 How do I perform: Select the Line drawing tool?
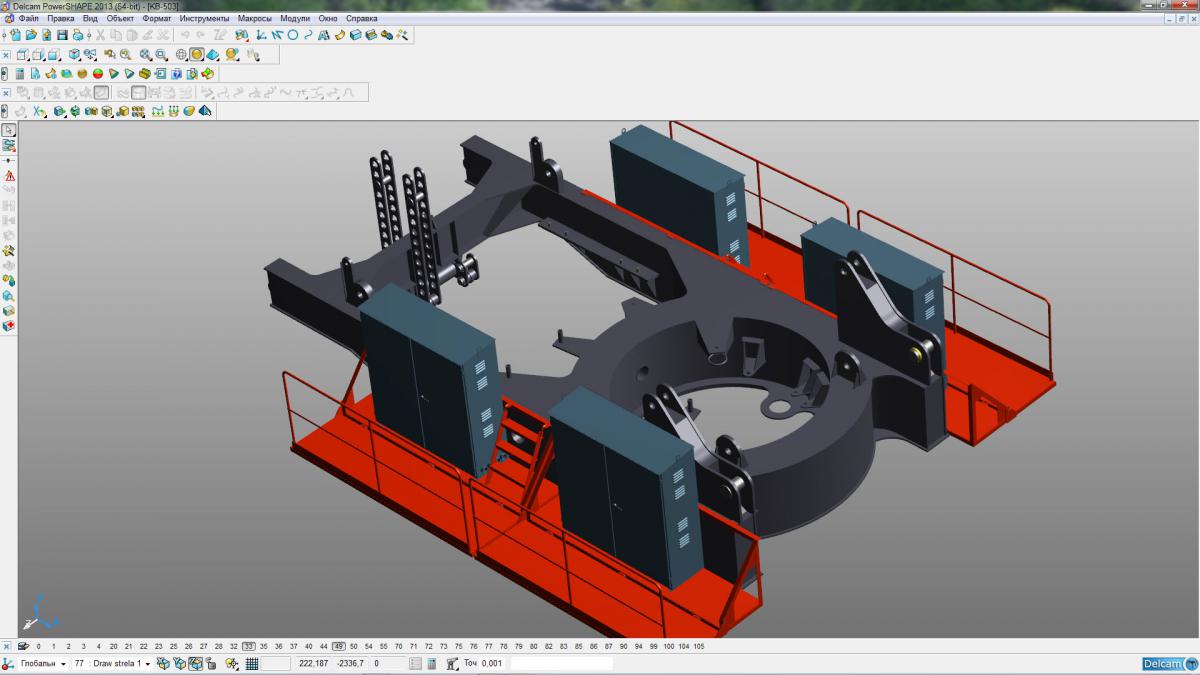click(277, 34)
